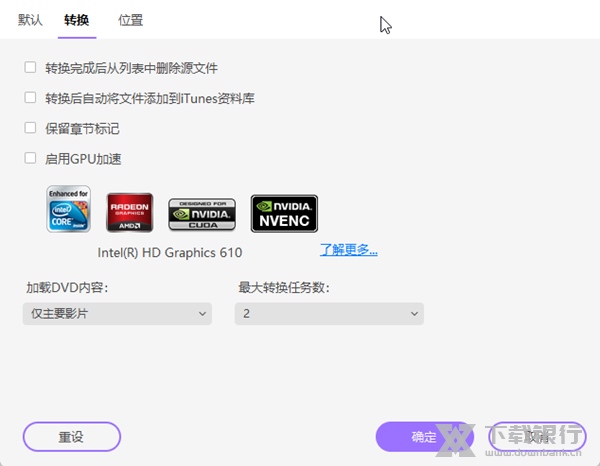Enable GPU acceleration checkbox
Image resolution: width=600 pixels, height=466 pixels.
(30, 158)
